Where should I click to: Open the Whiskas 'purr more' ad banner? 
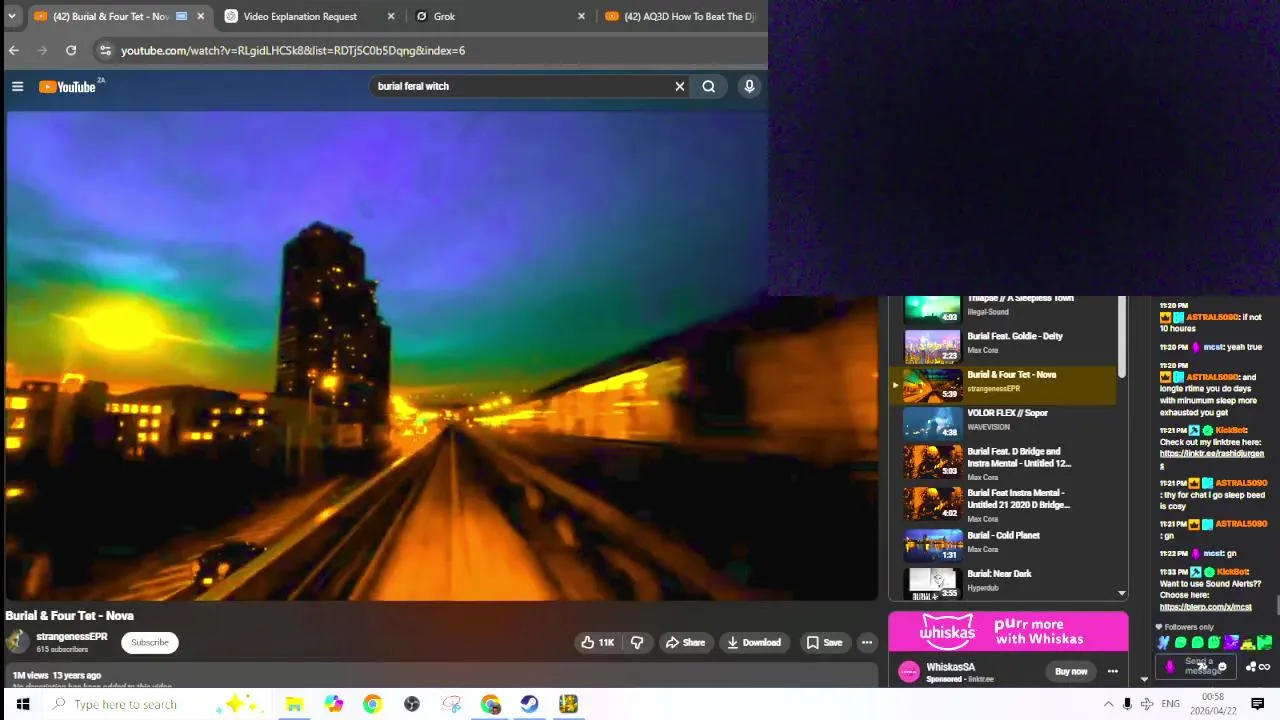[x=1008, y=632]
